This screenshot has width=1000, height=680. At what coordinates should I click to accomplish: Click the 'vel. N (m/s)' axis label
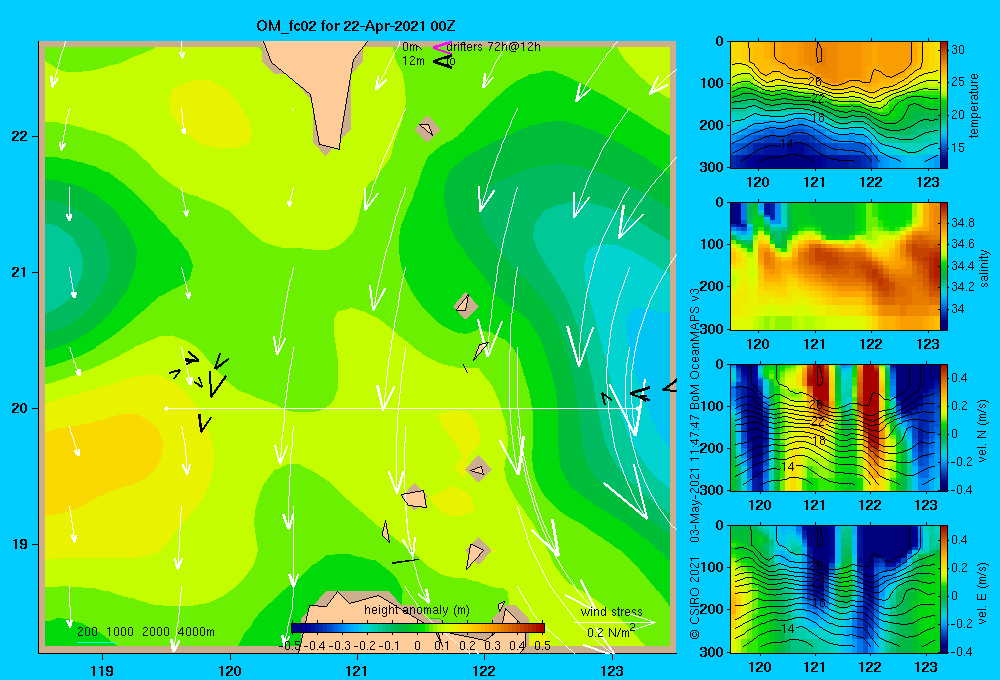983,431
